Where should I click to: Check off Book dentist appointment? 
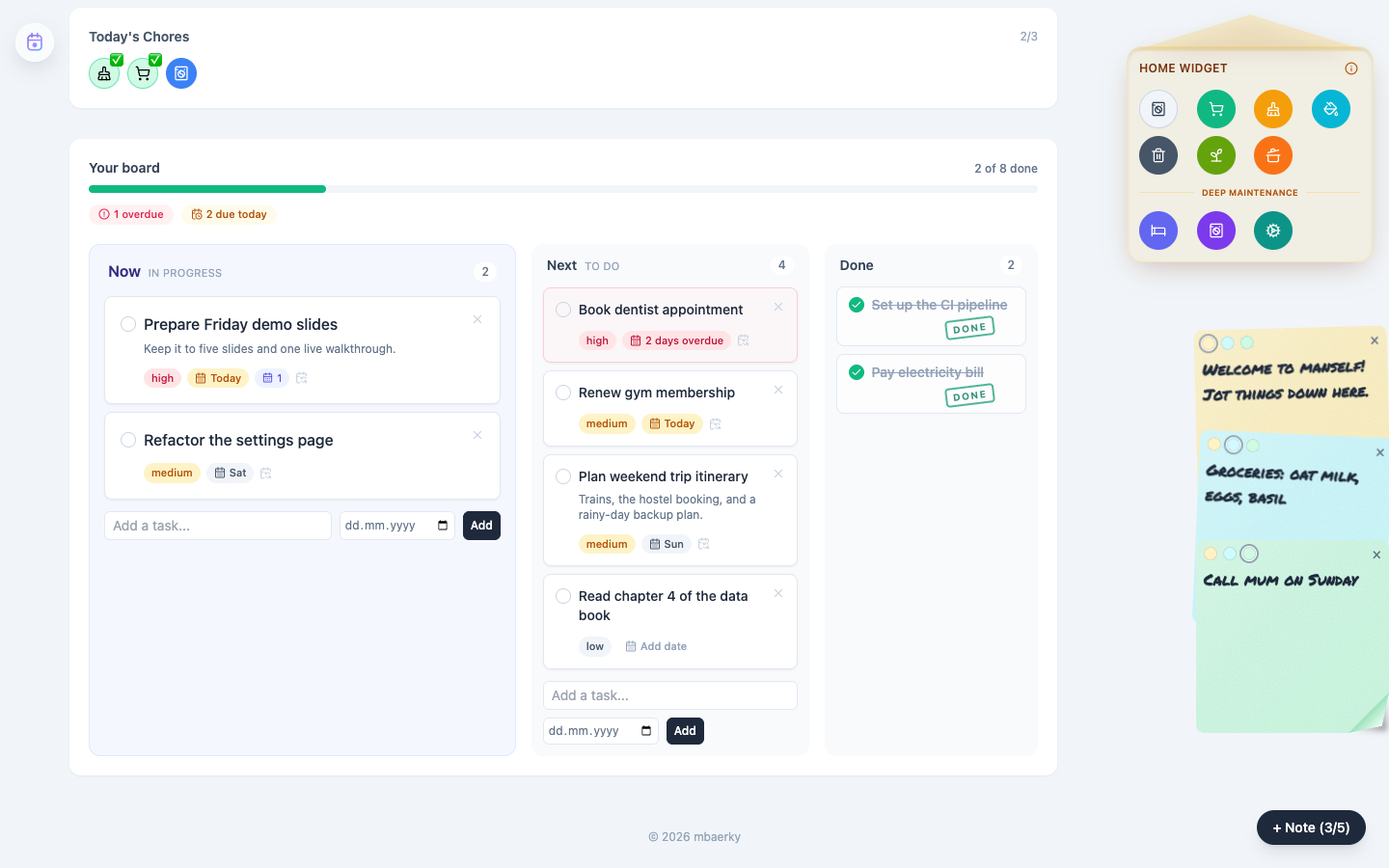point(563,310)
